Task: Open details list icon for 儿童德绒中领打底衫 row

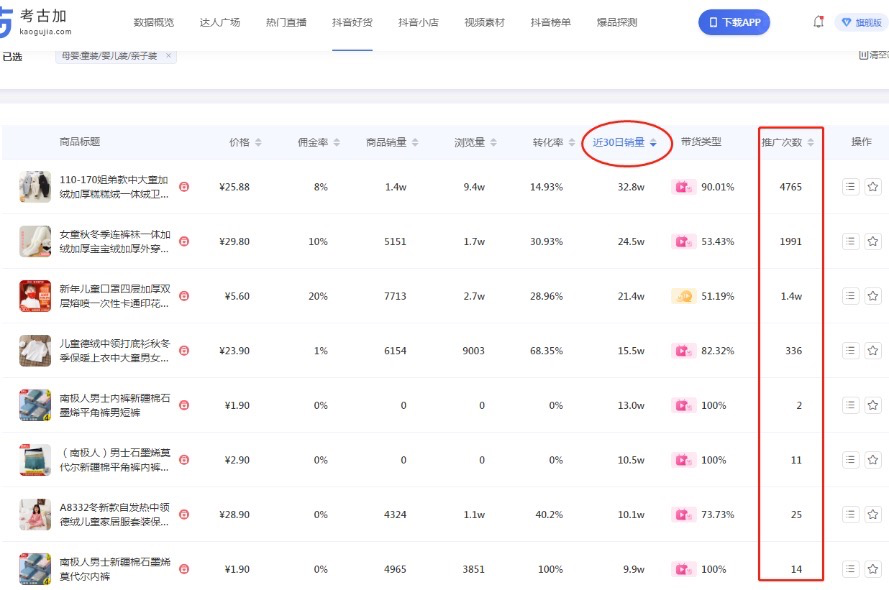Action: (850, 350)
